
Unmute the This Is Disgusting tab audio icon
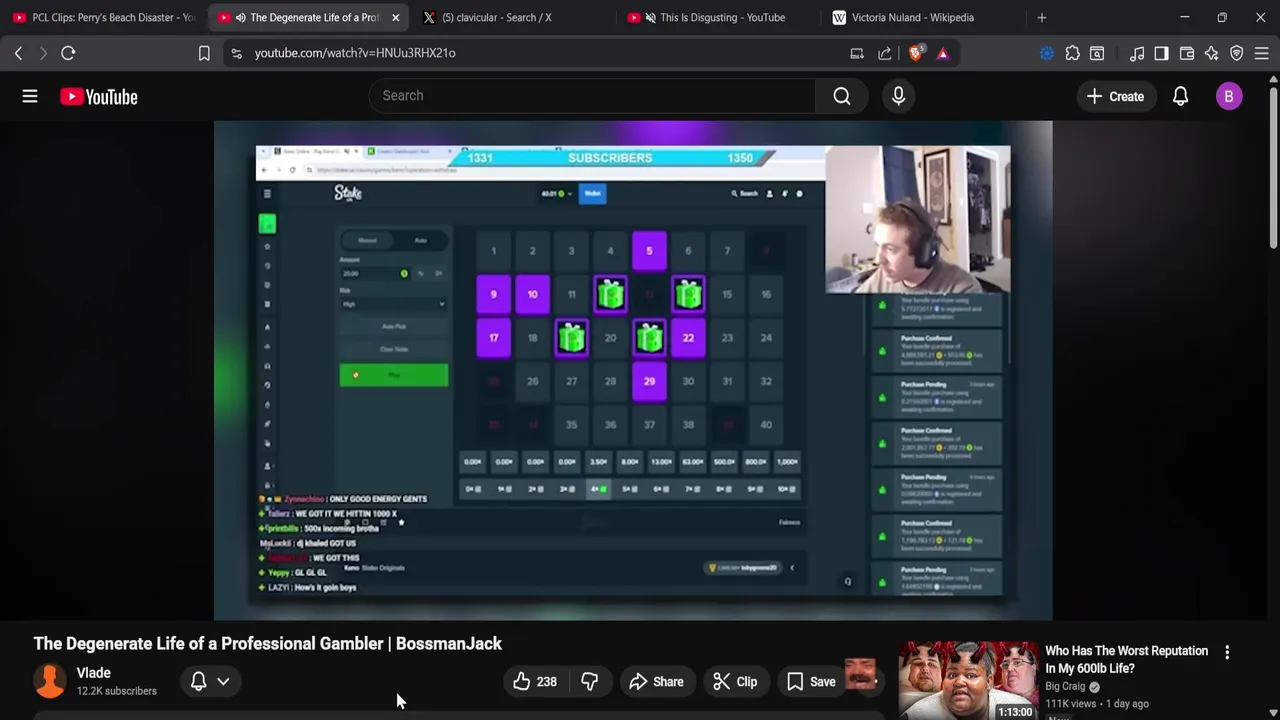click(651, 17)
